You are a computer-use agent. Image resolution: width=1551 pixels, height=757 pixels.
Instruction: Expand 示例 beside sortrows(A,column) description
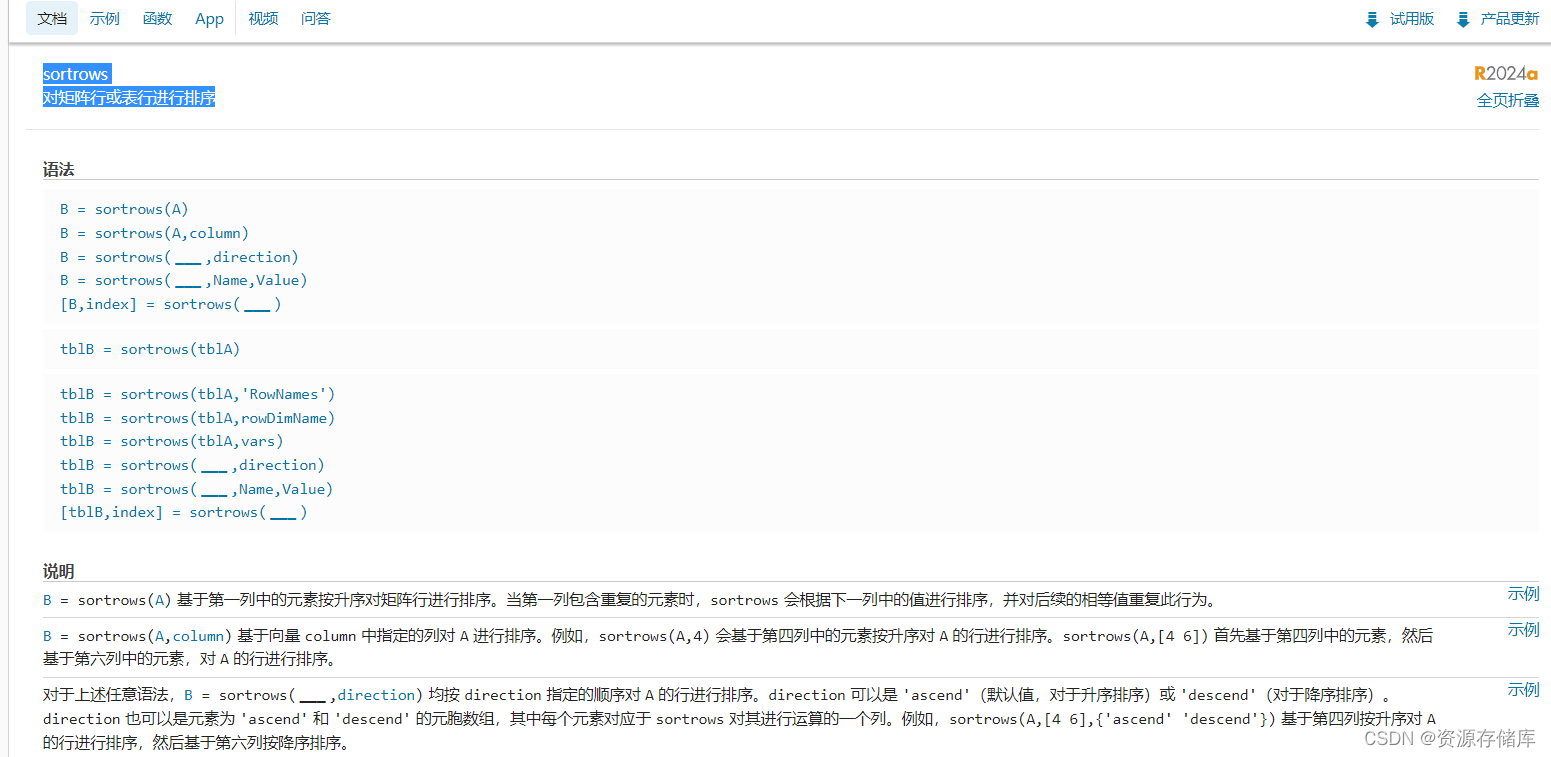click(x=1523, y=629)
